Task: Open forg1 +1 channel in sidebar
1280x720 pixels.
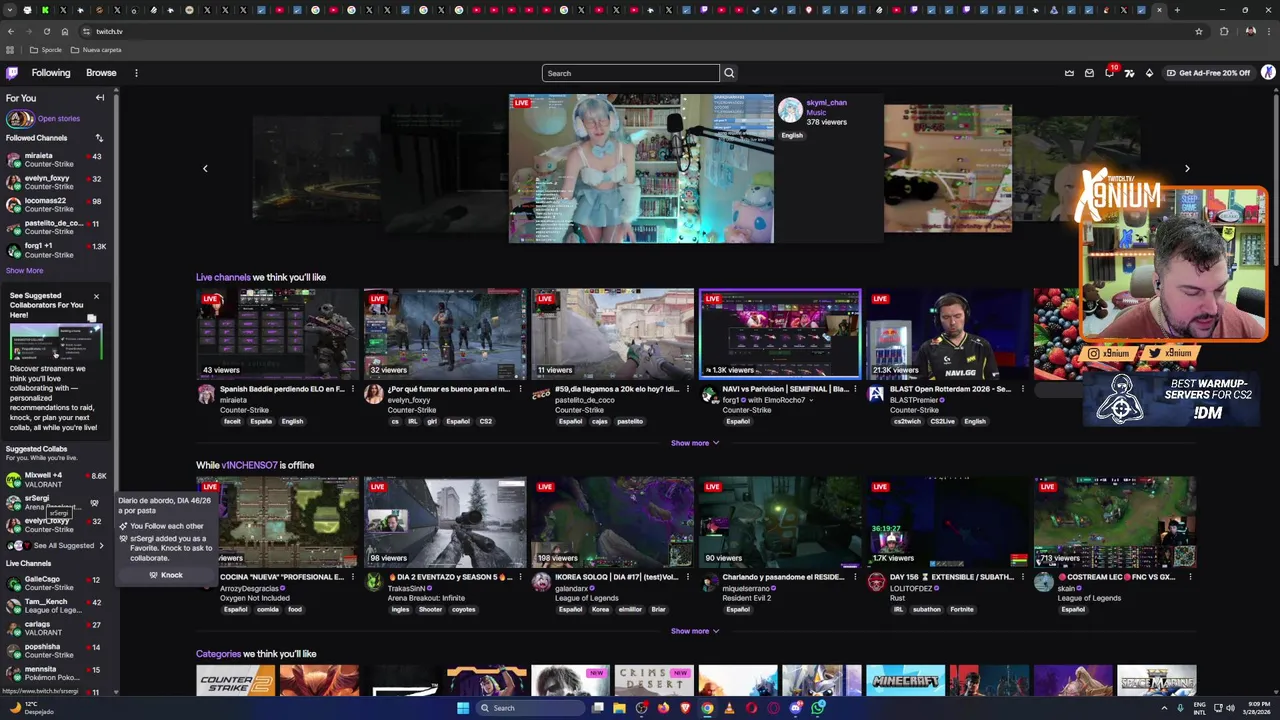Action: point(56,249)
